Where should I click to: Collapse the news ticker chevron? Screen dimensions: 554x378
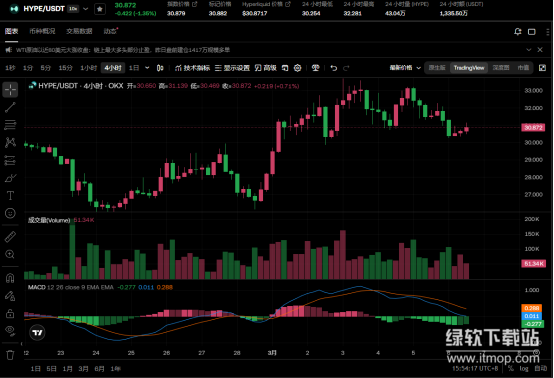[529, 50]
